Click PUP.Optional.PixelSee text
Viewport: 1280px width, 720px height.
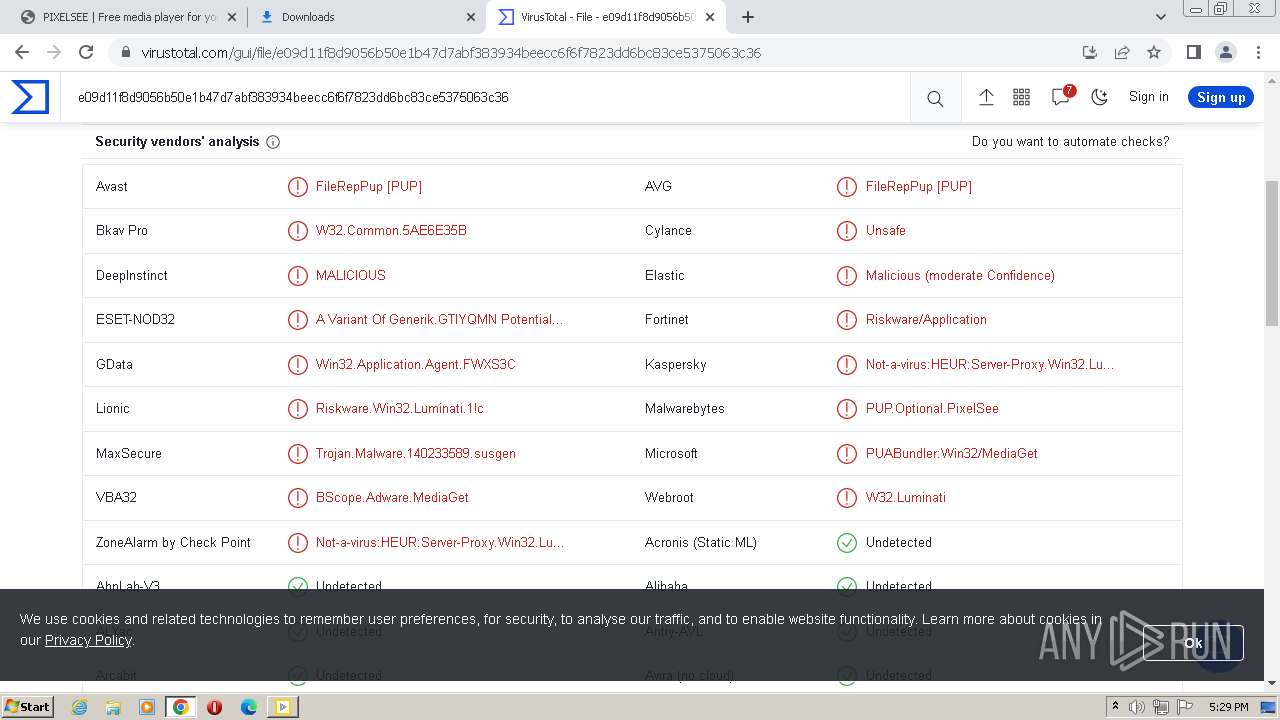pyautogui.click(x=932, y=409)
